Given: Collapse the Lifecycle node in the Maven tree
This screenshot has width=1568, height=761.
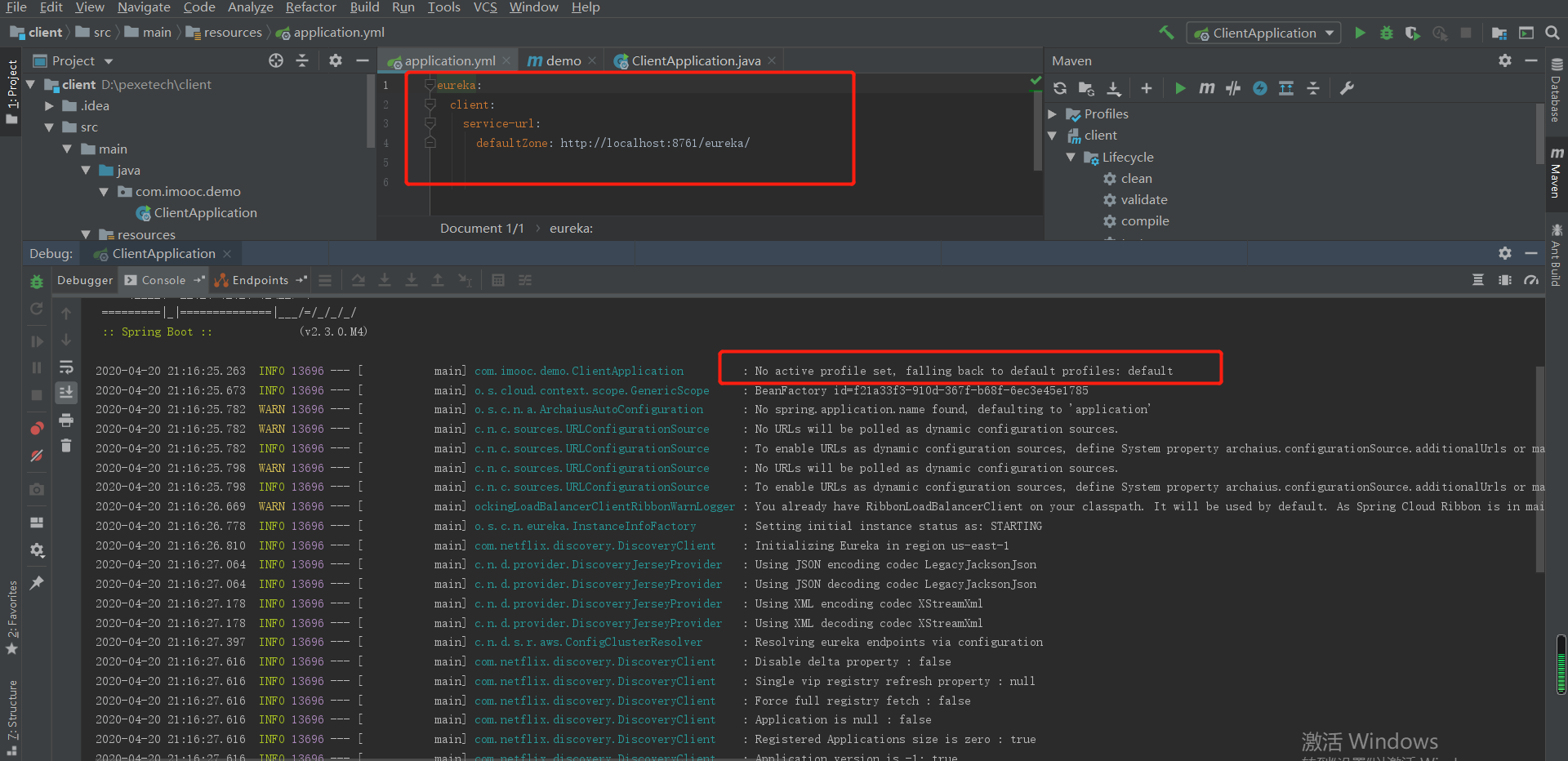Looking at the screenshot, I should pyautogui.click(x=1071, y=157).
